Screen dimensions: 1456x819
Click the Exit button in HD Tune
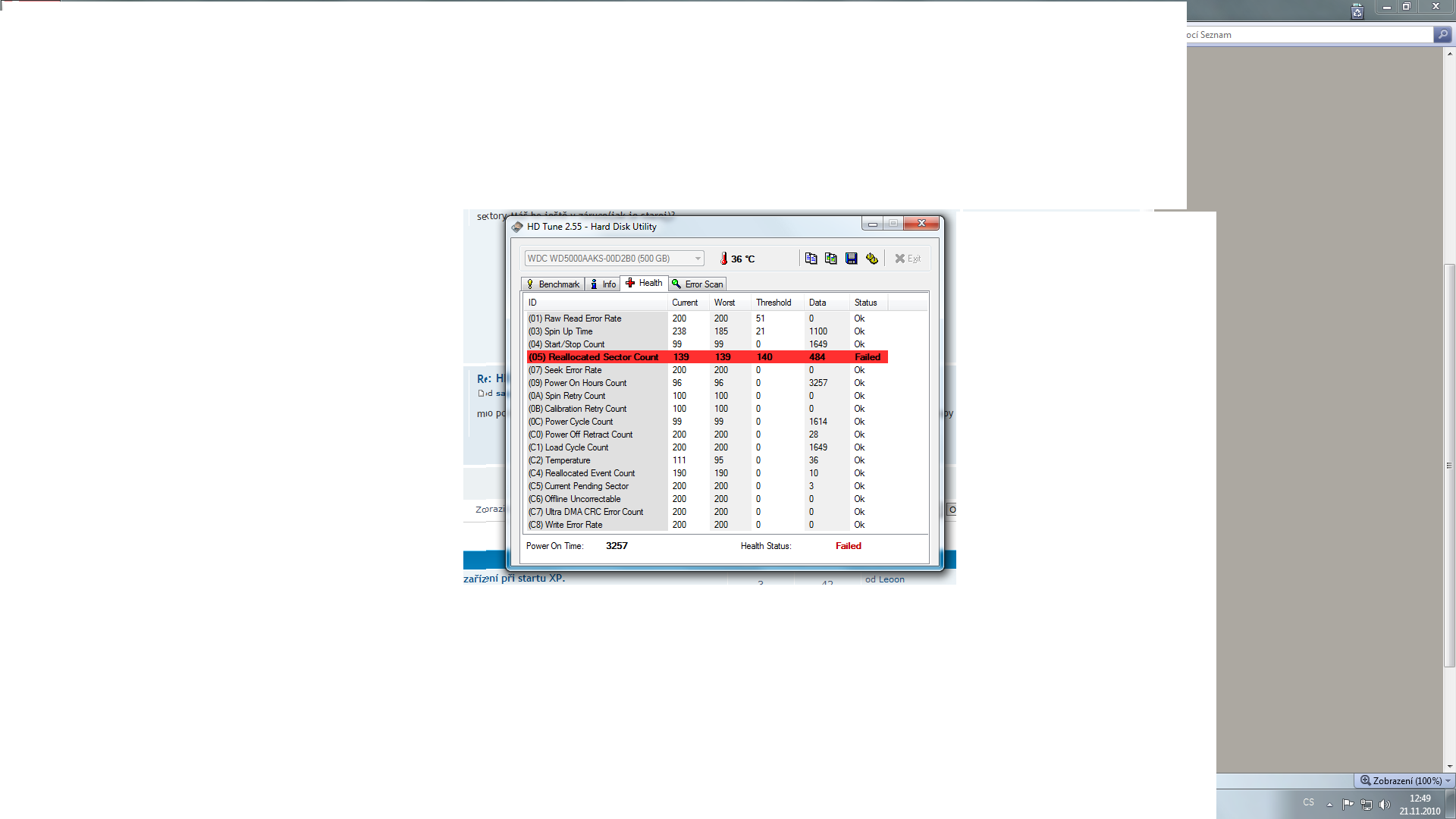pos(908,259)
